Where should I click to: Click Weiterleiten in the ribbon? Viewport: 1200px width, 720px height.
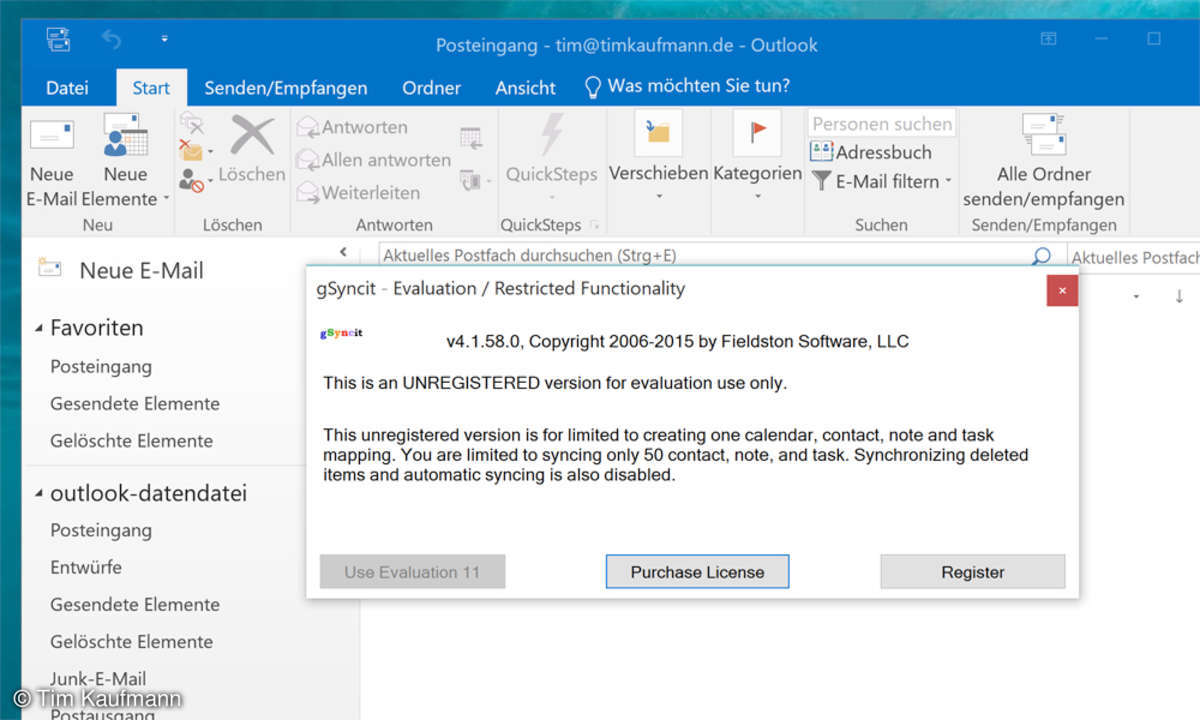click(x=358, y=192)
